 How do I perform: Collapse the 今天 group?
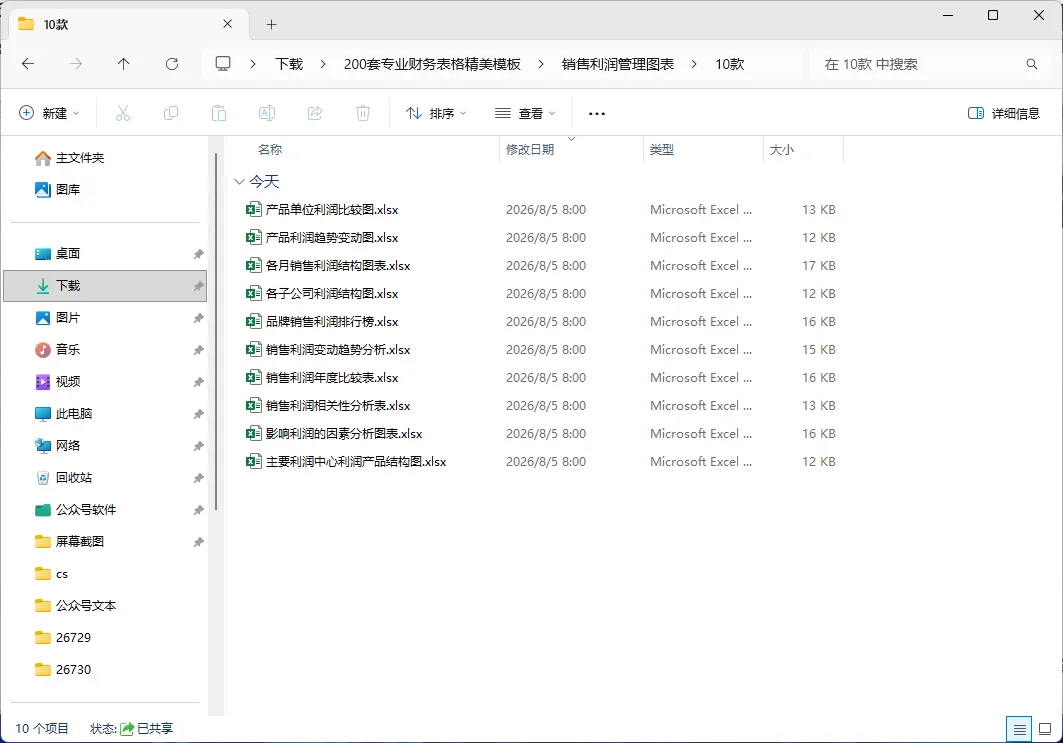239,182
